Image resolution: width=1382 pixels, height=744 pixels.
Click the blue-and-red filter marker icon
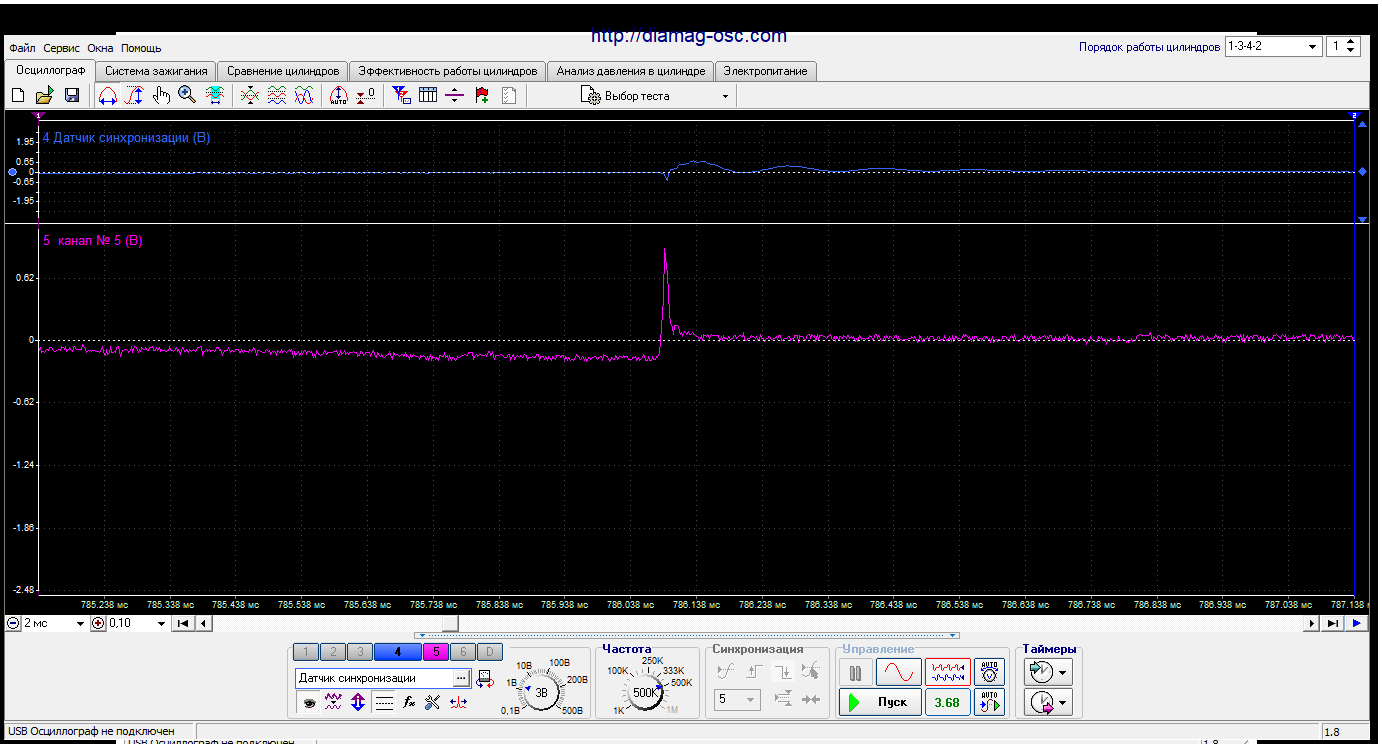pyautogui.click(x=401, y=96)
